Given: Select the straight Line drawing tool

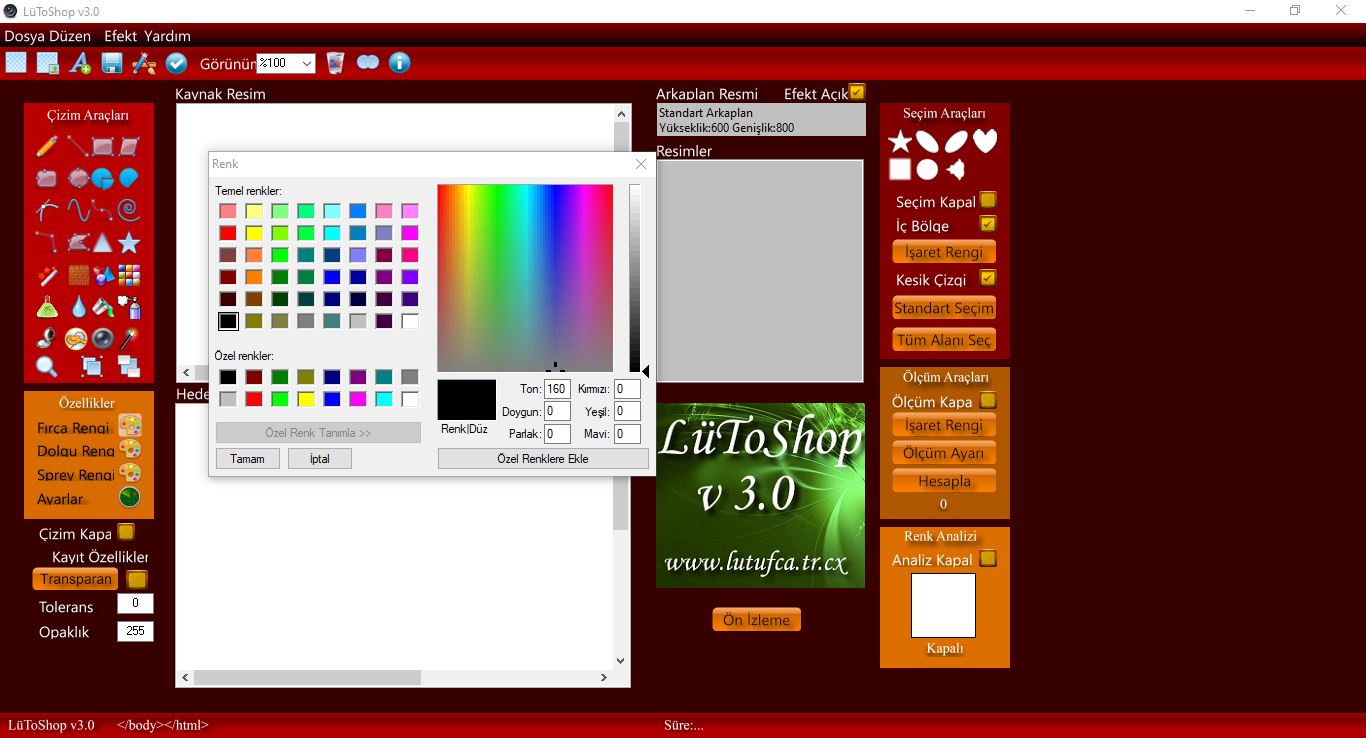Looking at the screenshot, I should point(76,147).
